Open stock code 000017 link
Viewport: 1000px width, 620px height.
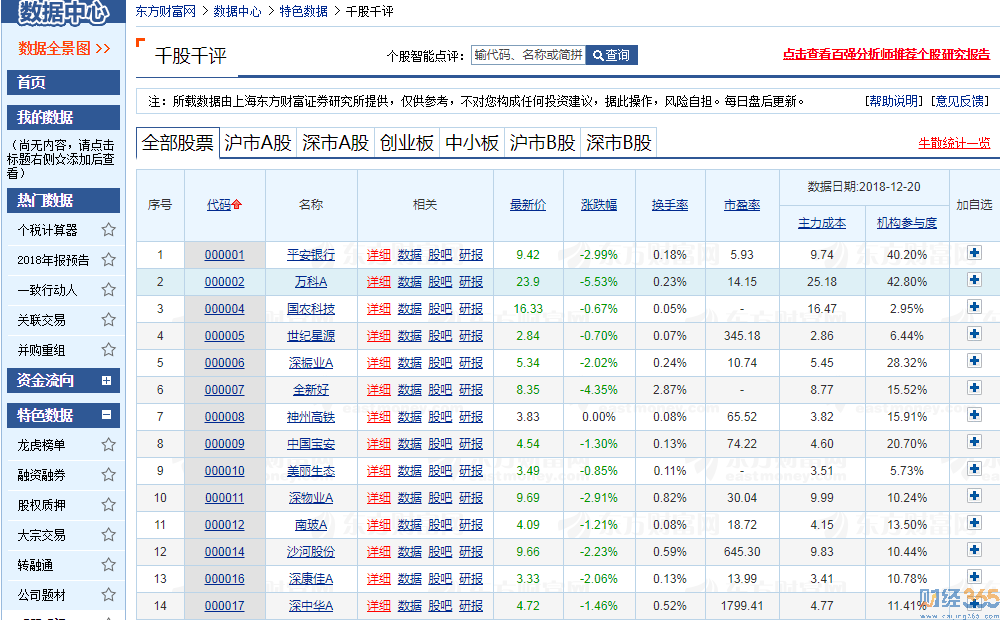pos(224,606)
